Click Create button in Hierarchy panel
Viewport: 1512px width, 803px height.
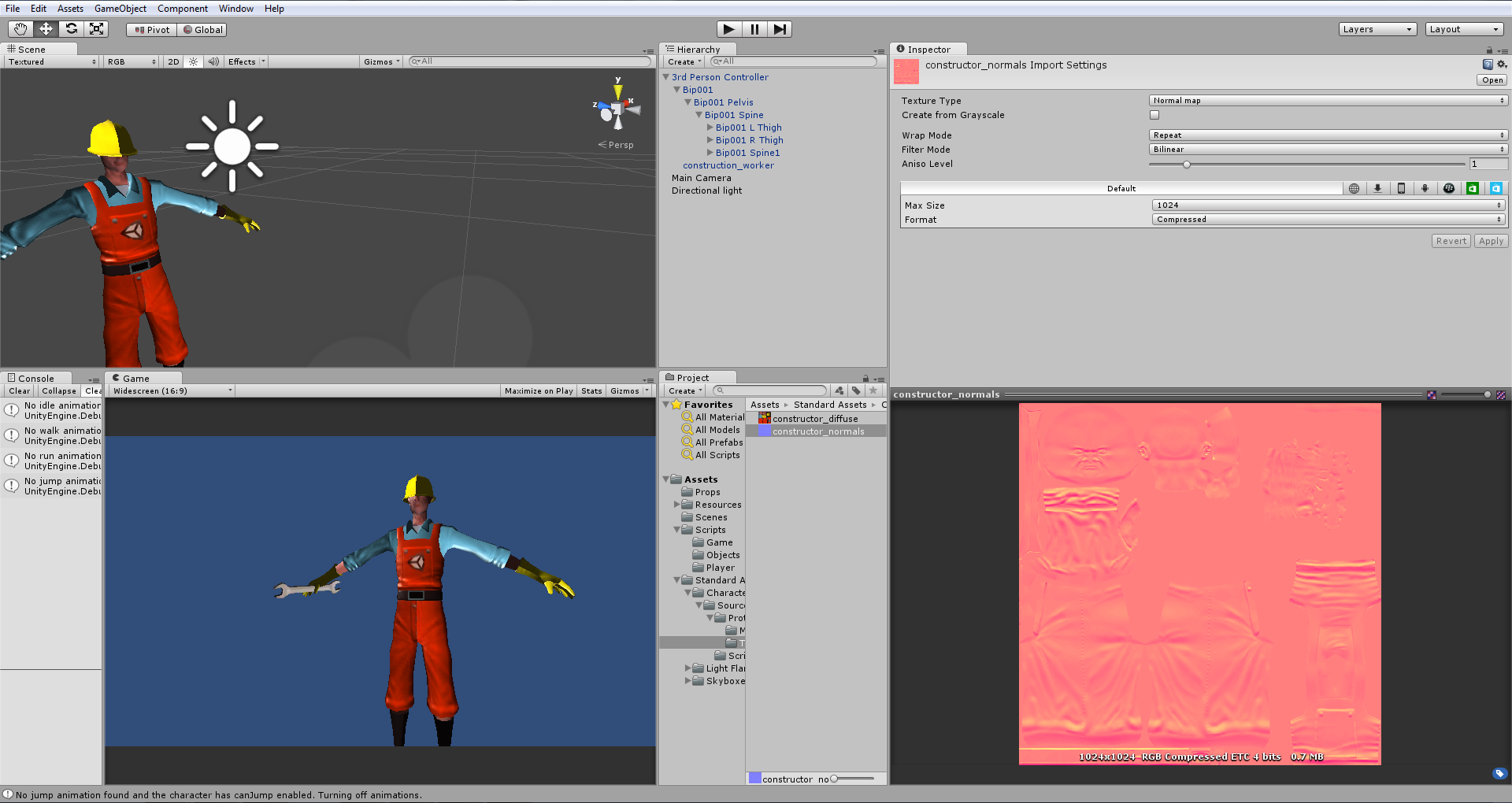(684, 61)
